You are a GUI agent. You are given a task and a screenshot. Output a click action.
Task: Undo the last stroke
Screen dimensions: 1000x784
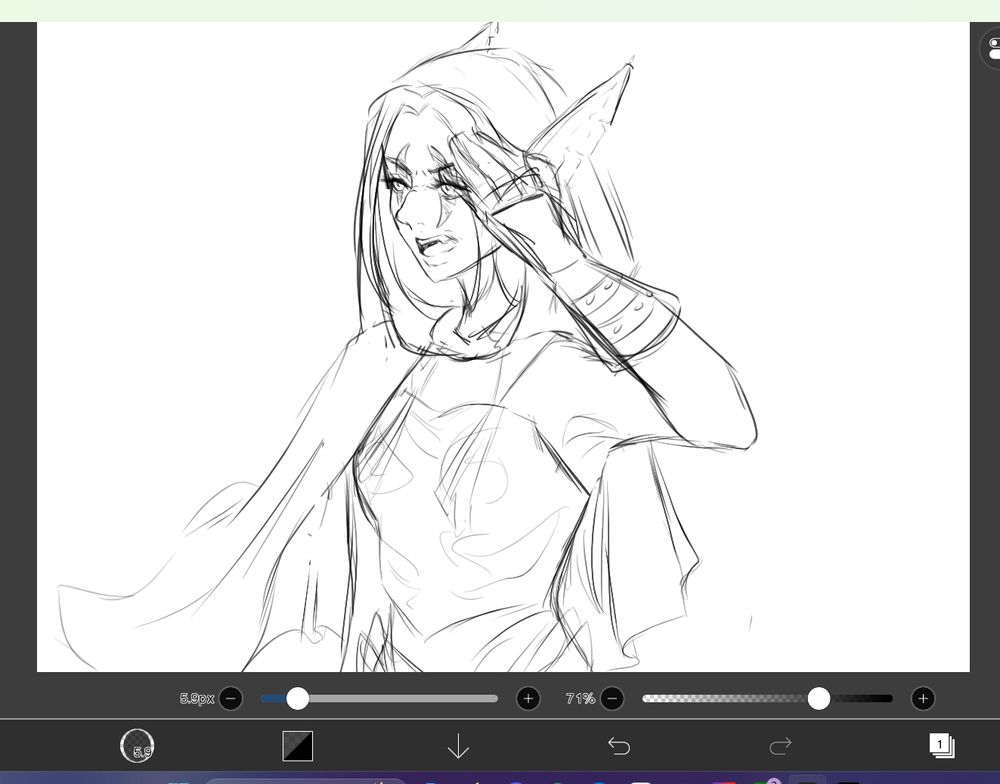click(619, 745)
